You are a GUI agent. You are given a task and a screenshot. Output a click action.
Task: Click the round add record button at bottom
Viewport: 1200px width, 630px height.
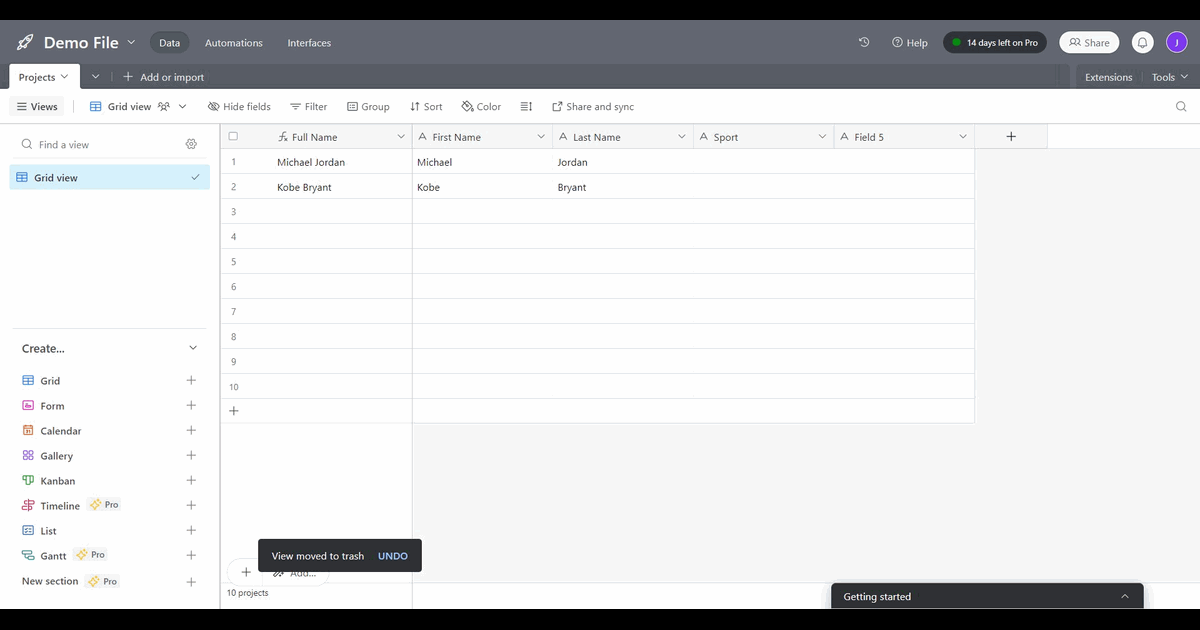tap(245, 572)
